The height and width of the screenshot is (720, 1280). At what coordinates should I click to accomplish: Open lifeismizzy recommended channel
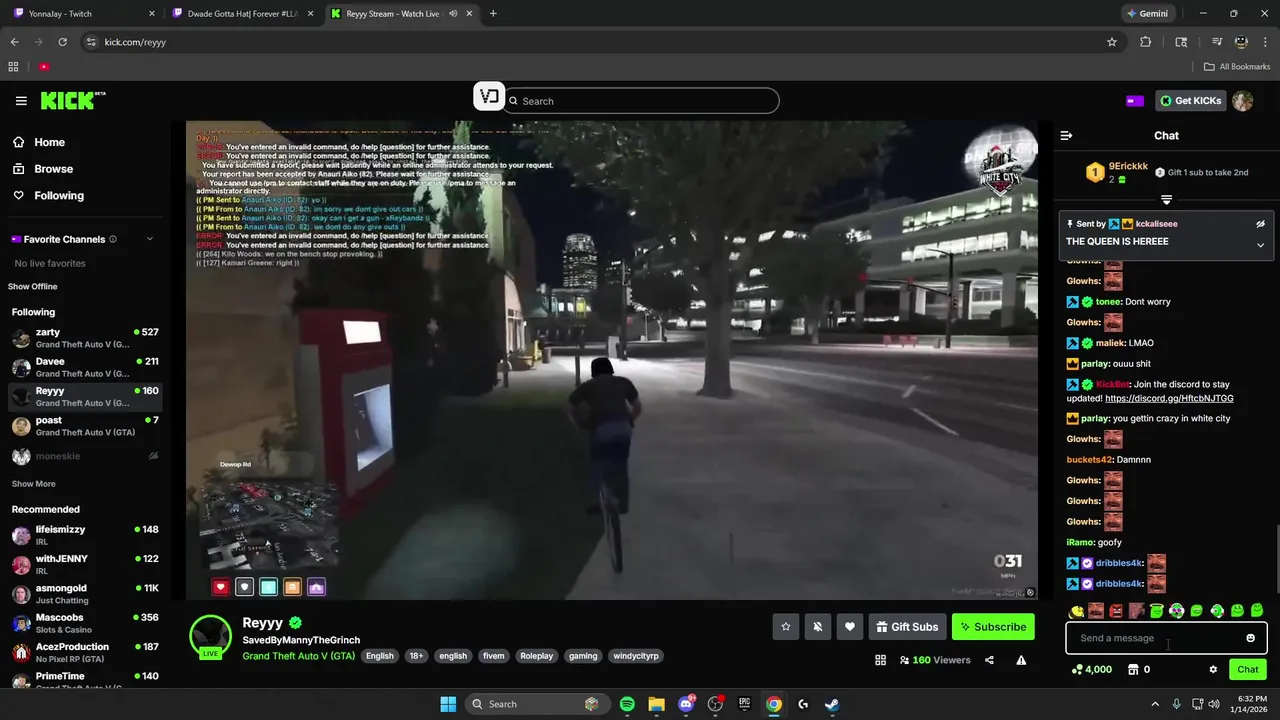pyautogui.click(x=85, y=535)
